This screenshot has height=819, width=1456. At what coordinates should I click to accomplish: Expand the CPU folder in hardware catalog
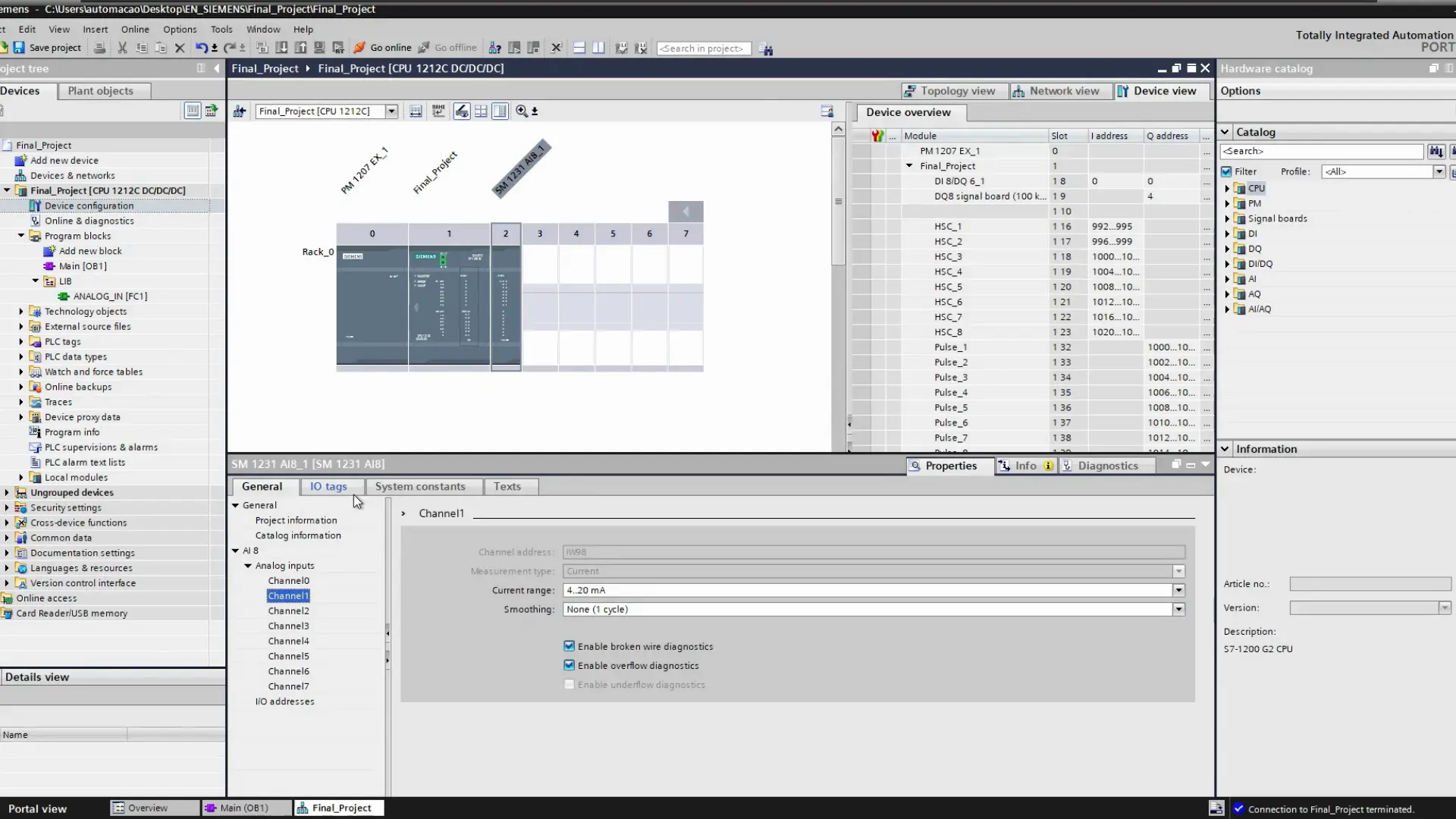click(1227, 188)
